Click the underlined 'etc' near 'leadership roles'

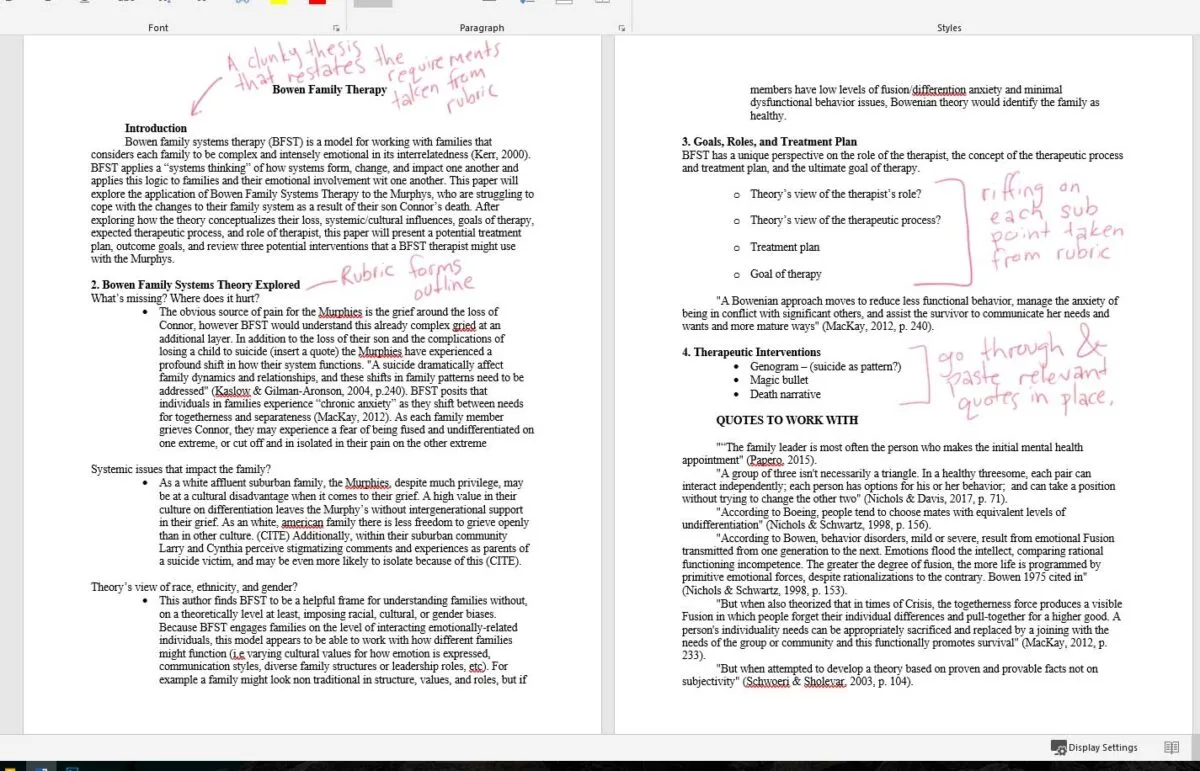(477, 666)
